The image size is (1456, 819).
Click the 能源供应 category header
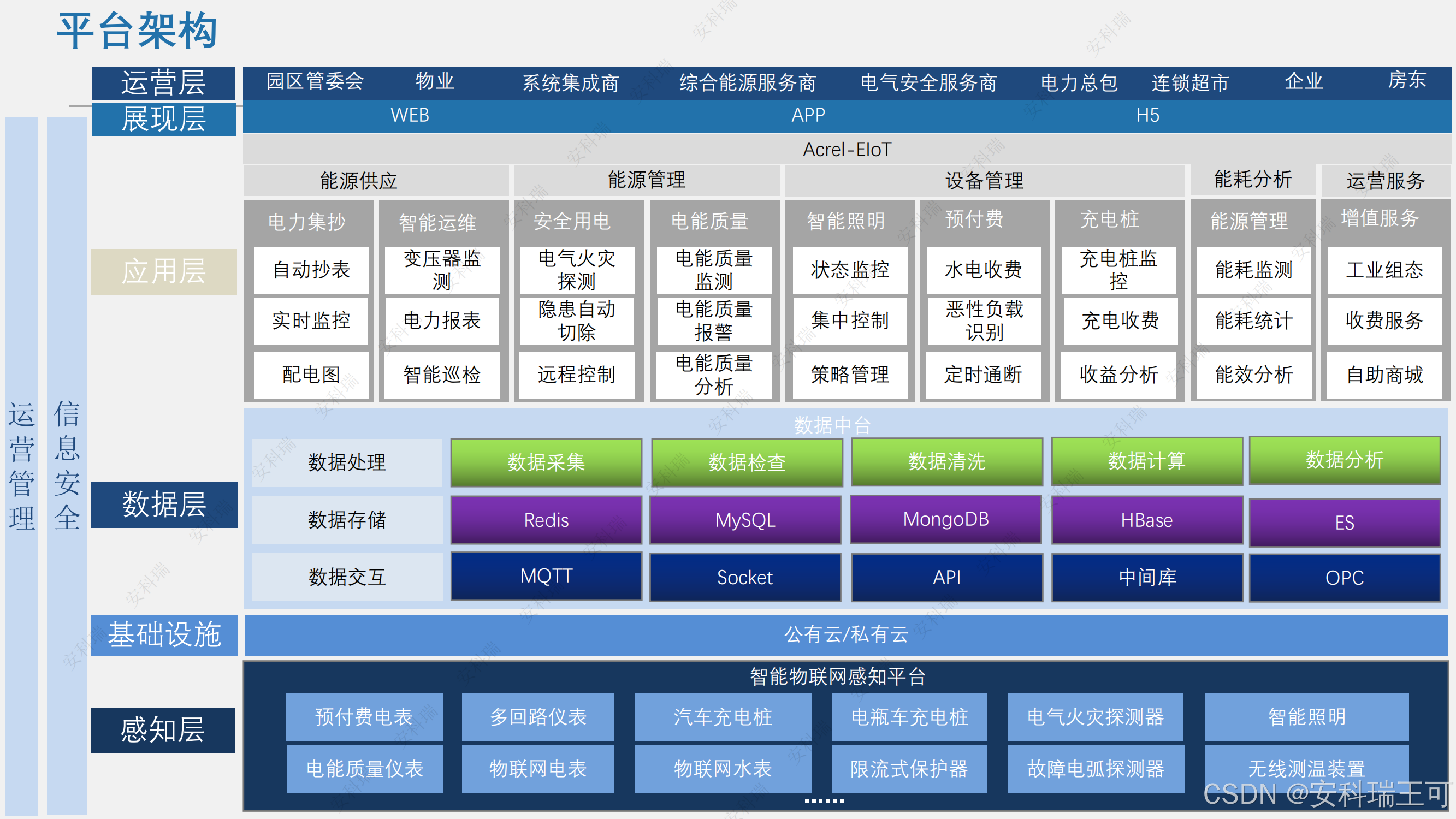358,181
